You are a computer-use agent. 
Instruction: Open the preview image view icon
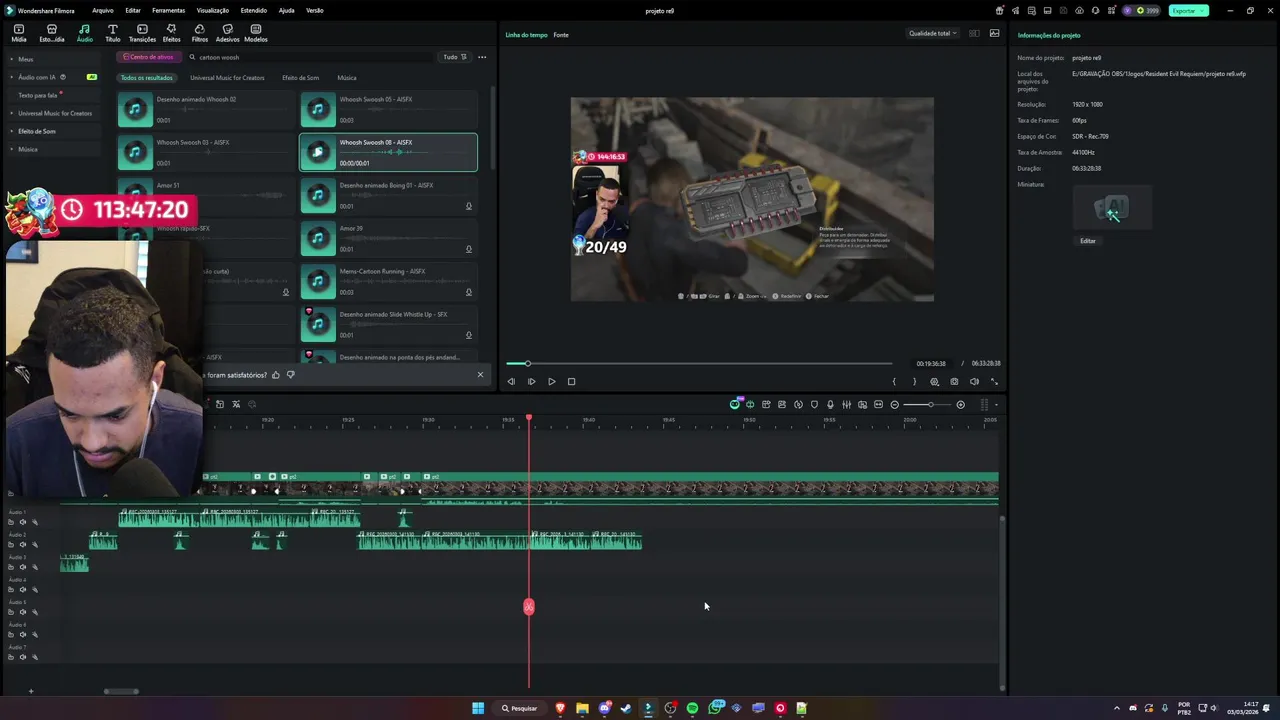pos(994,33)
